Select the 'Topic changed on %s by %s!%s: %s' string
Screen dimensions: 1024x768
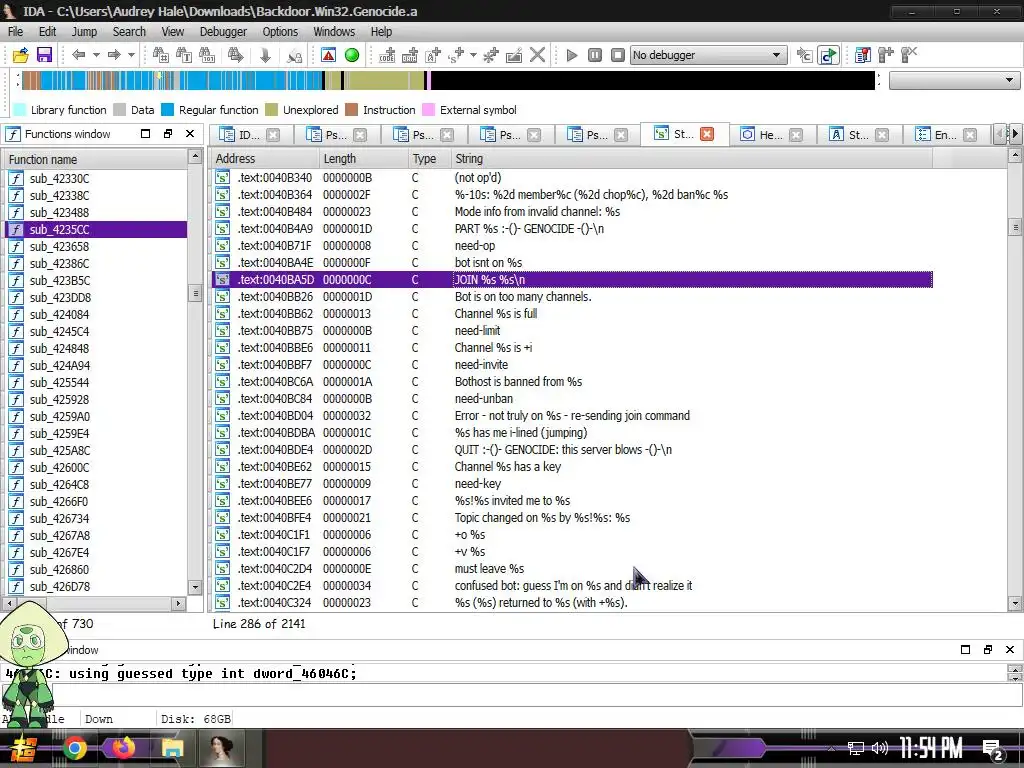pos(573,517)
